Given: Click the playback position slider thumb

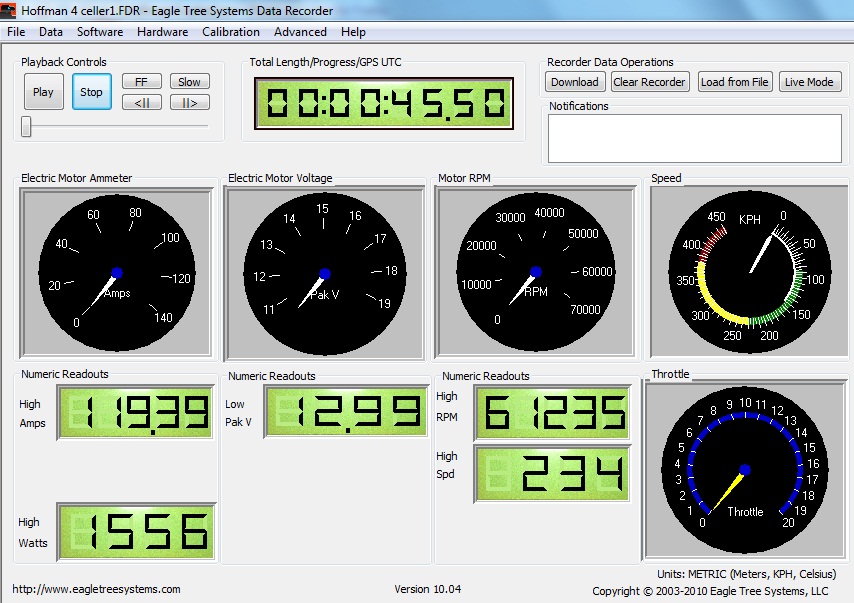Looking at the screenshot, I should pos(26,126).
